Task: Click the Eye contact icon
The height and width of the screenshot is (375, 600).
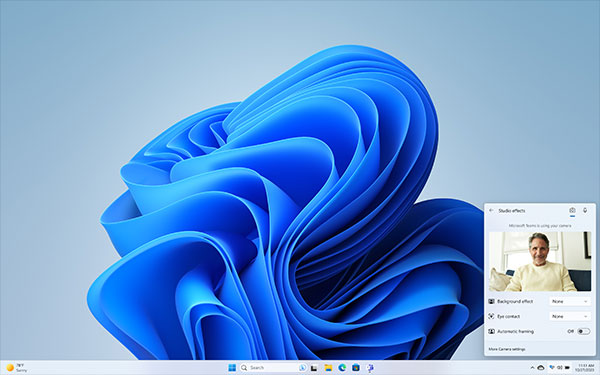Action: coord(492,316)
